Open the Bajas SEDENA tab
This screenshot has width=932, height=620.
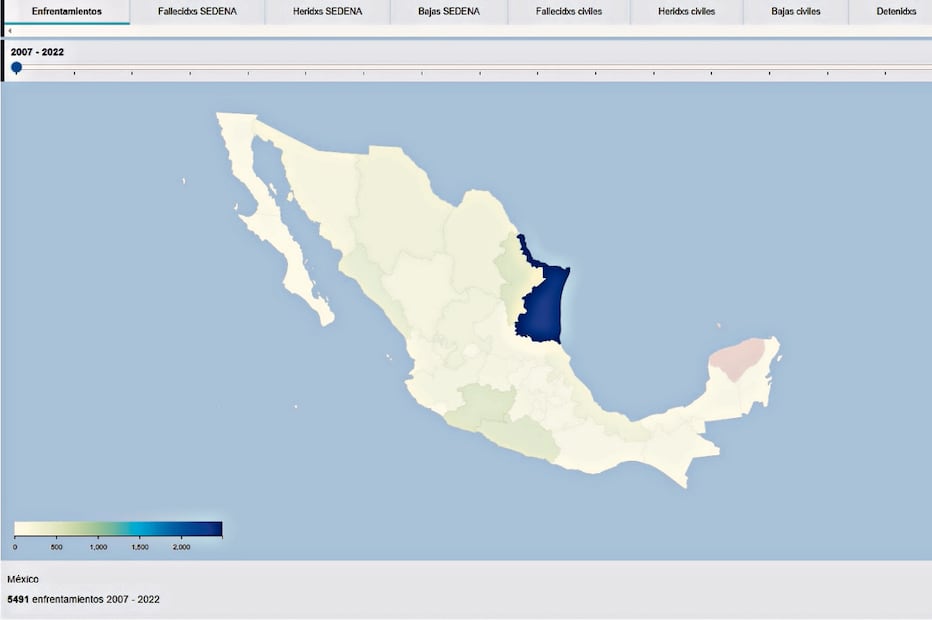(x=449, y=11)
